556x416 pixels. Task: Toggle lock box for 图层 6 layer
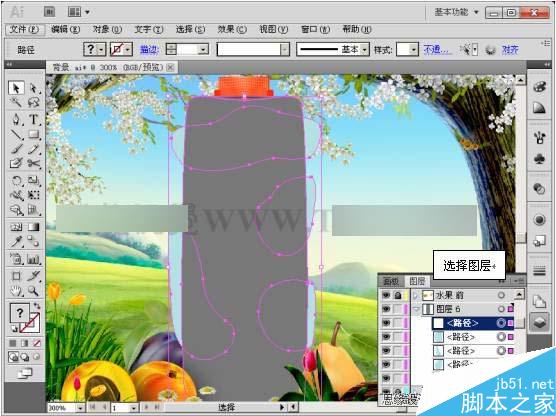click(x=398, y=309)
